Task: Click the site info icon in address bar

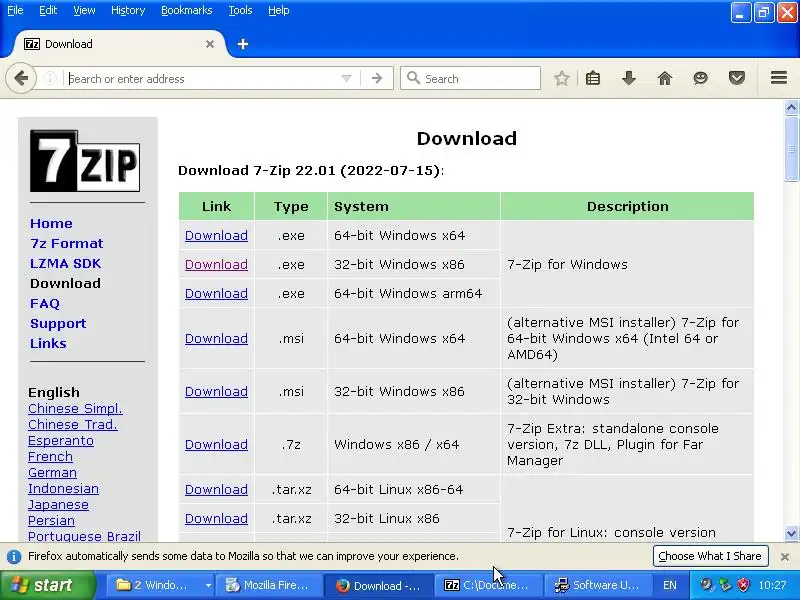Action: (x=49, y=79)
